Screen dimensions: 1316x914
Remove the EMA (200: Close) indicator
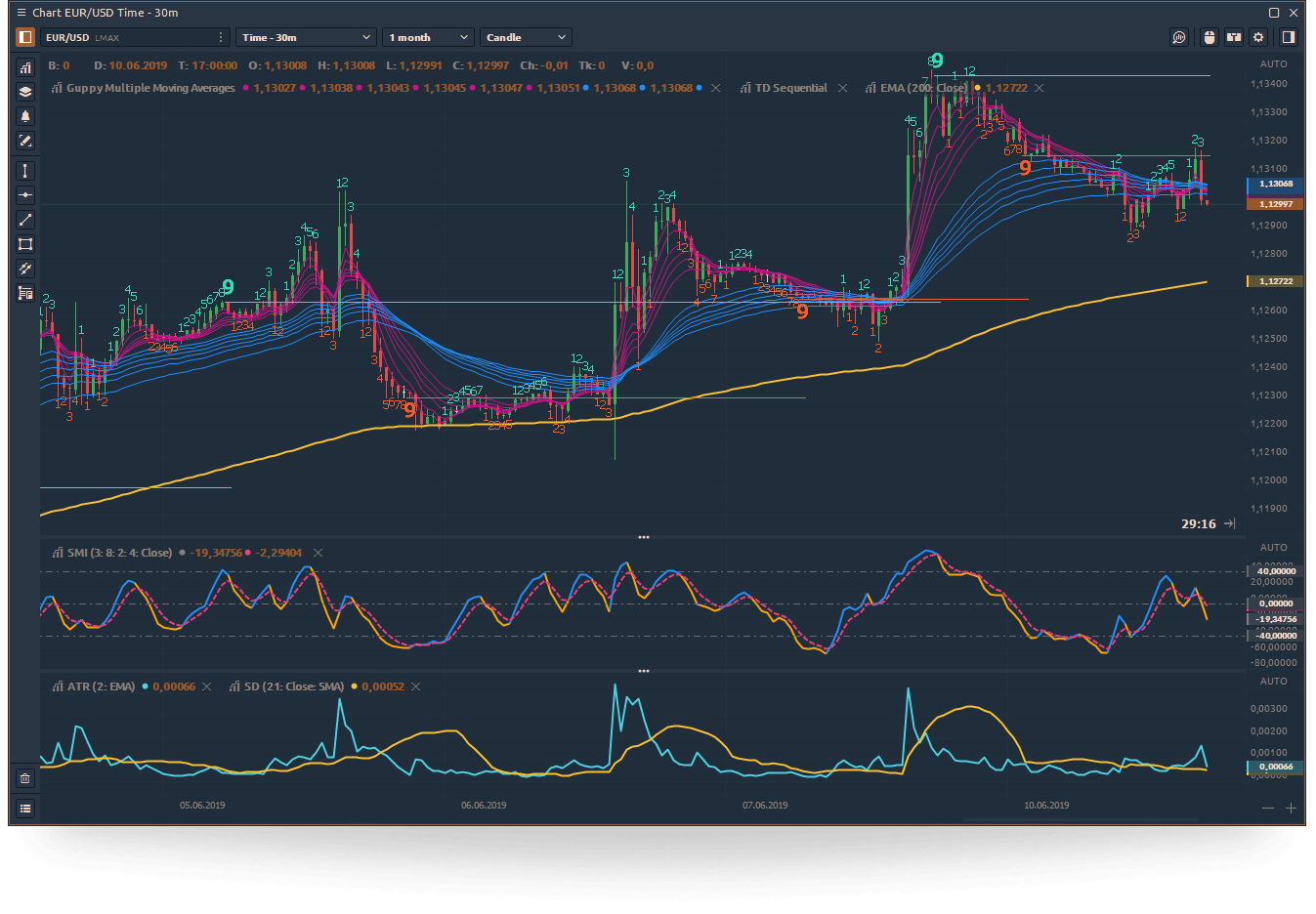(x=1039, y=88)
